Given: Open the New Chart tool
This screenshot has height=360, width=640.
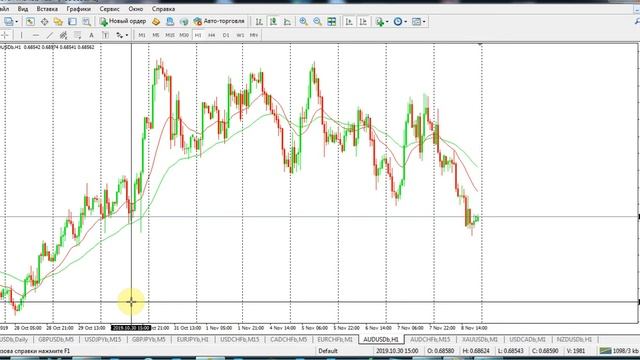Looking at the screenshot, I should [8, 22].
